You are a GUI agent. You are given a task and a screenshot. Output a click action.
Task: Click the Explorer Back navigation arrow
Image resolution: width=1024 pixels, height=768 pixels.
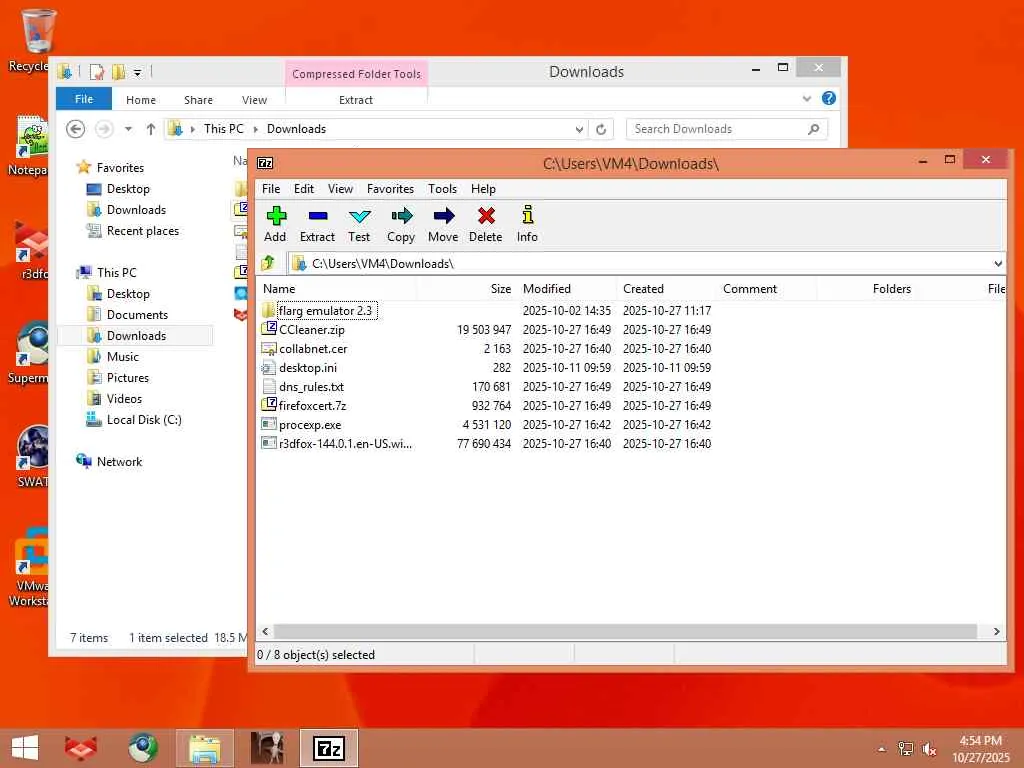tap(76, 129)
